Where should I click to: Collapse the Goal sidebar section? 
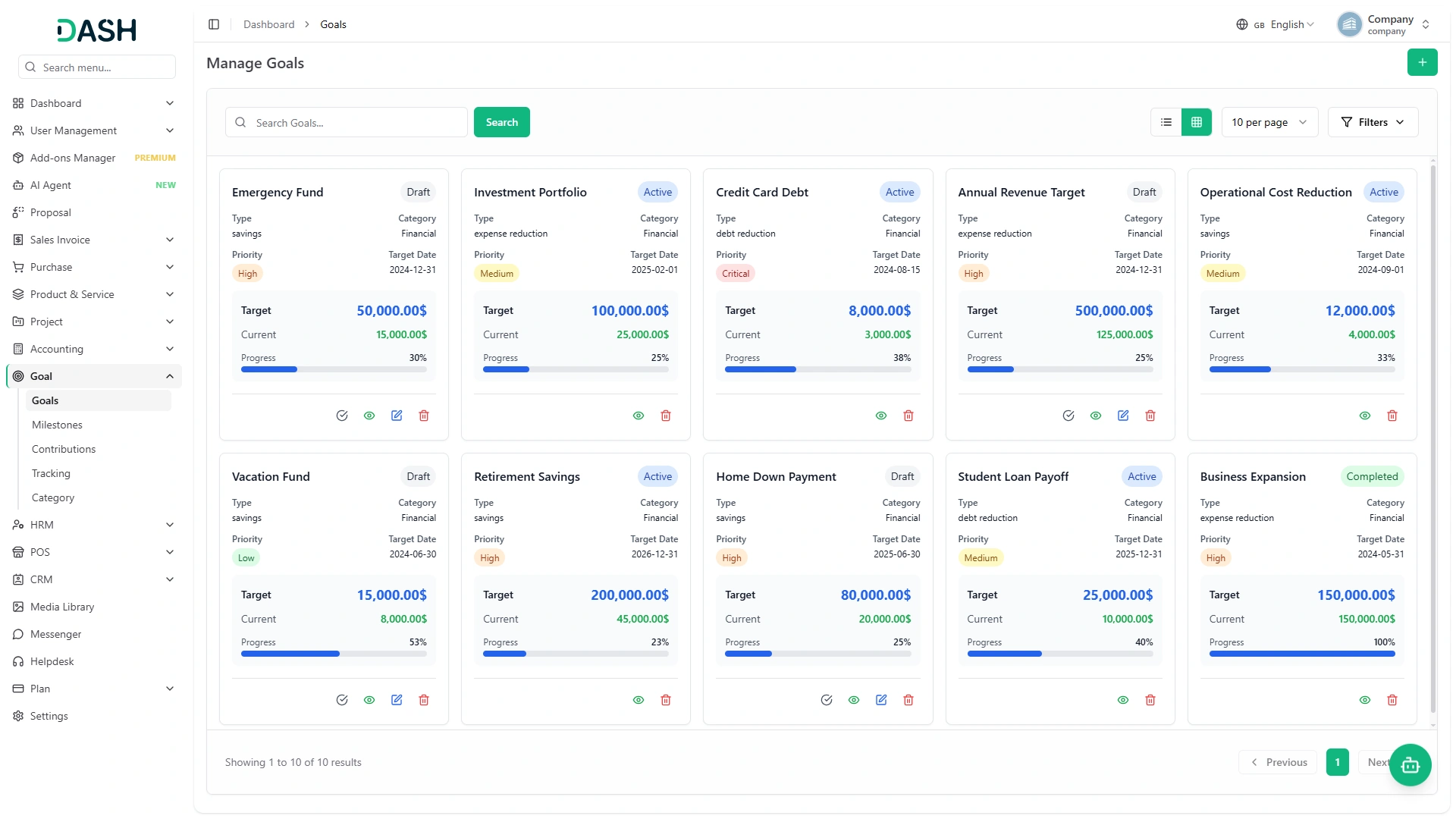[94, 376]
